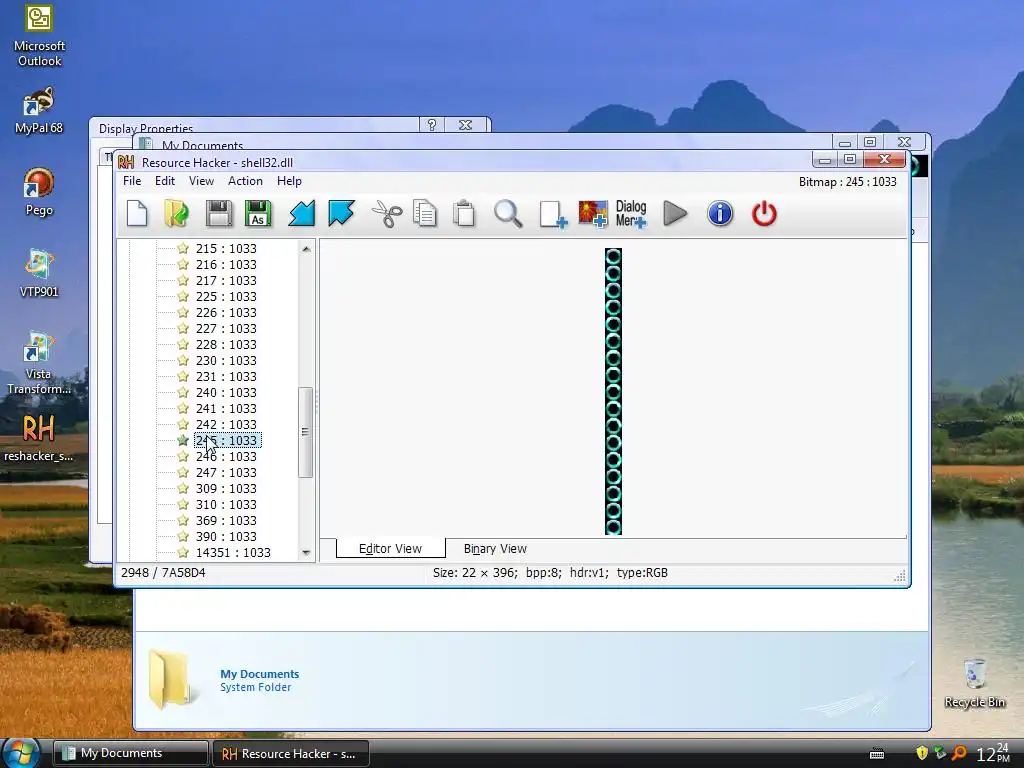Screen dimensions: 1024x768
Task: Click the Pego desktop icon
Action: tap(39, 192)
